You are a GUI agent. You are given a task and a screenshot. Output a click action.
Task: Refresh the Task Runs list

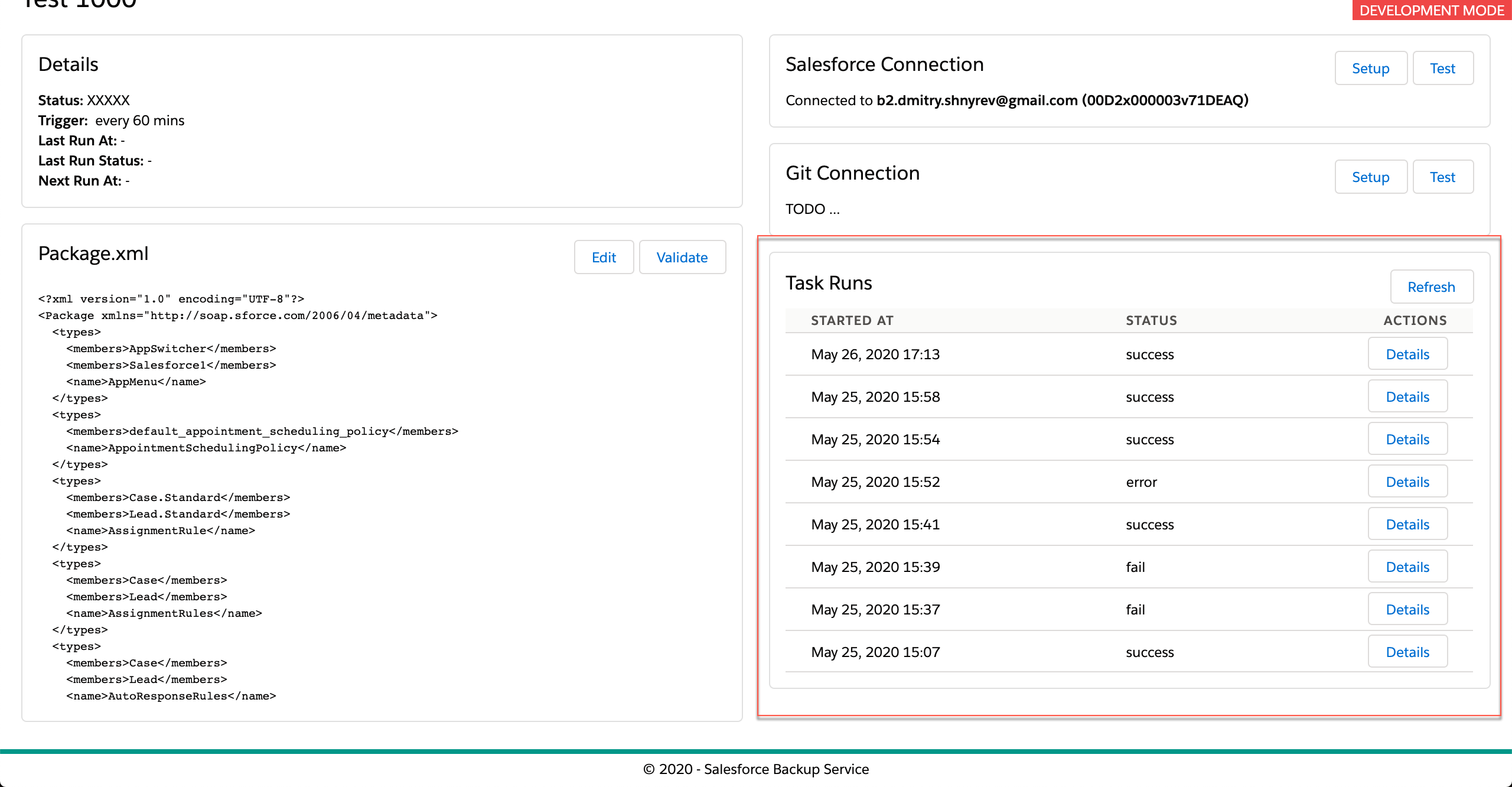[1431, 287]
